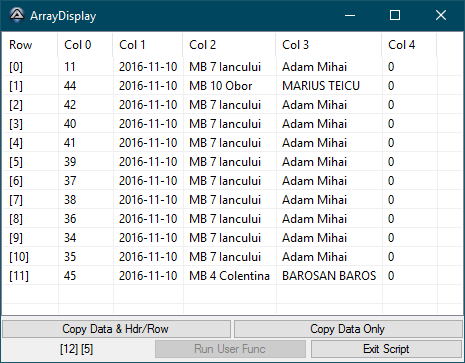This screenshot has height=363, width=465.
Task: Click the BAROSAN BAROS cell
Action: [x=329, y=276]
